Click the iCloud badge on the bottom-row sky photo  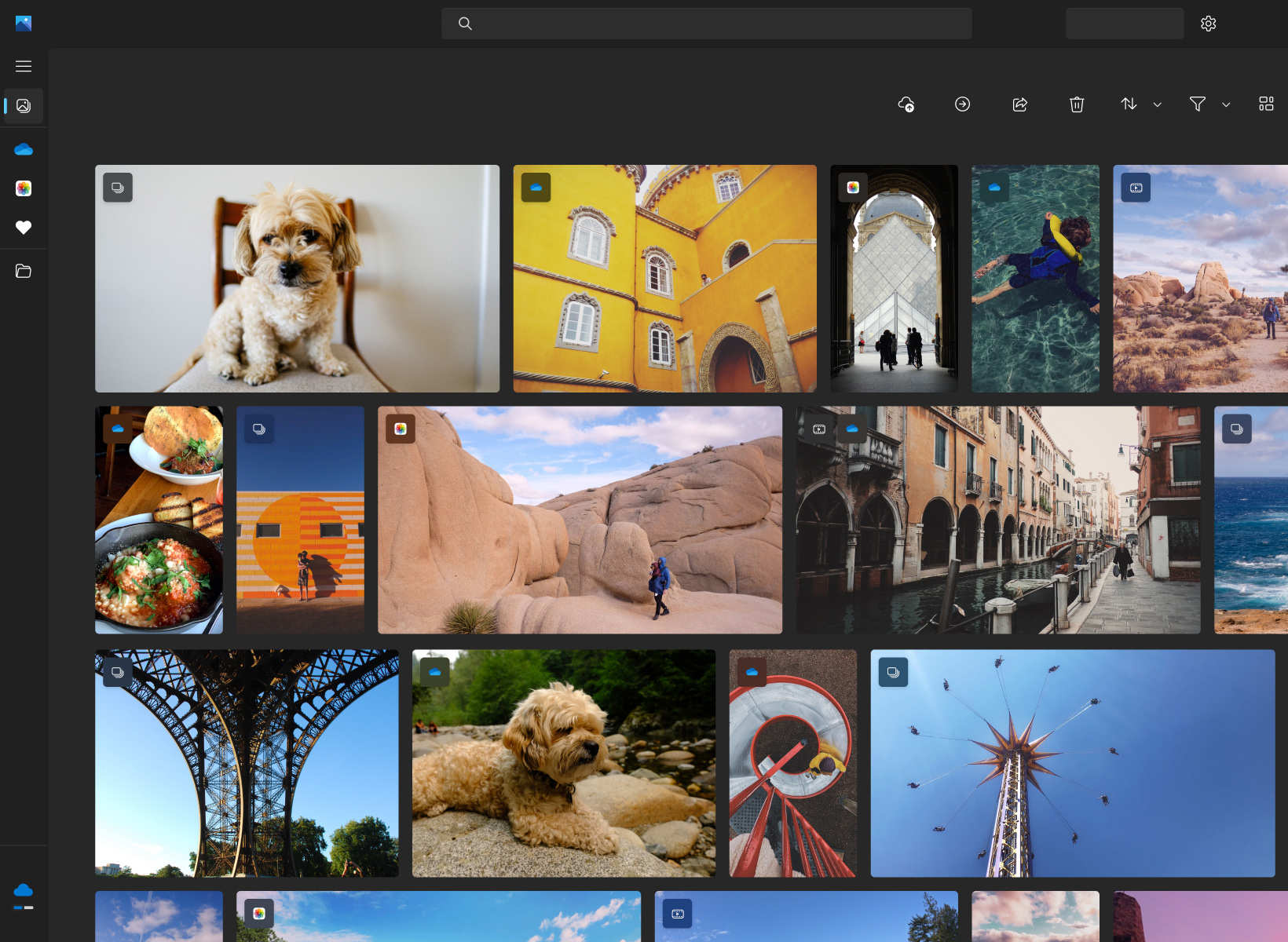[x=259, y=913]
